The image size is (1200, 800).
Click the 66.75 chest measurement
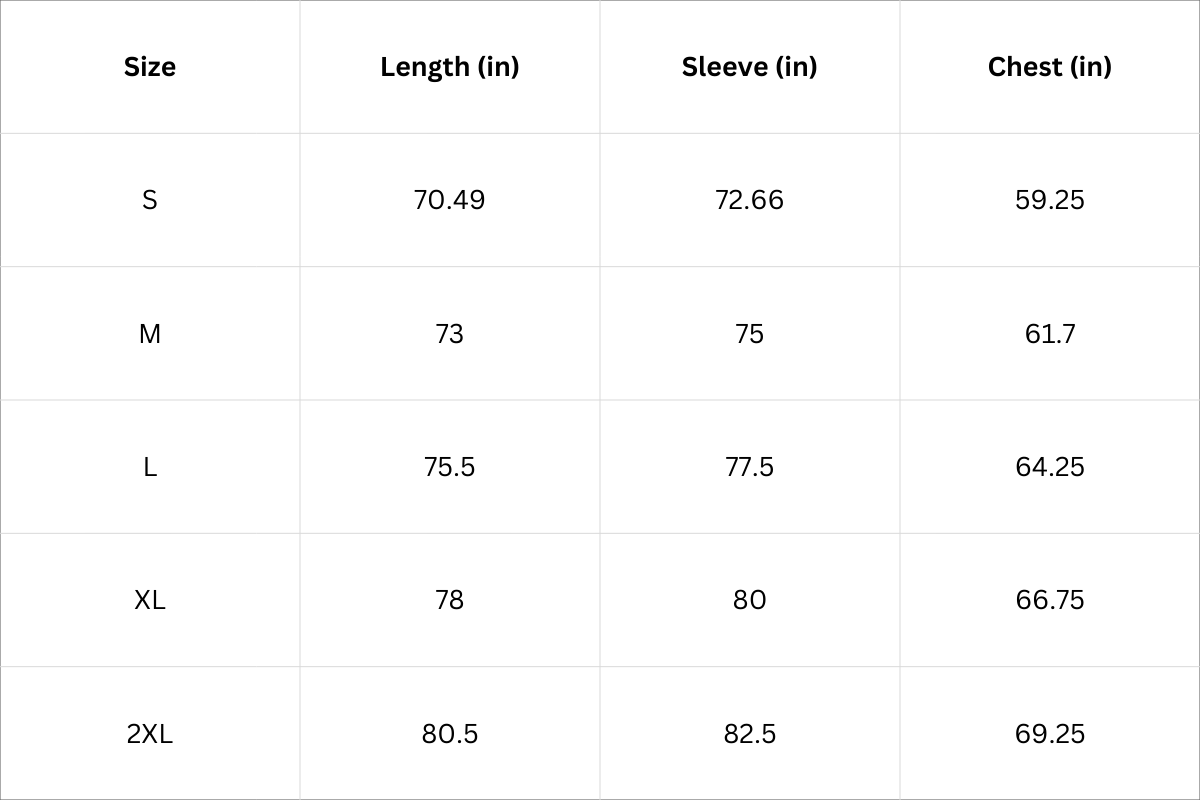1050,600
